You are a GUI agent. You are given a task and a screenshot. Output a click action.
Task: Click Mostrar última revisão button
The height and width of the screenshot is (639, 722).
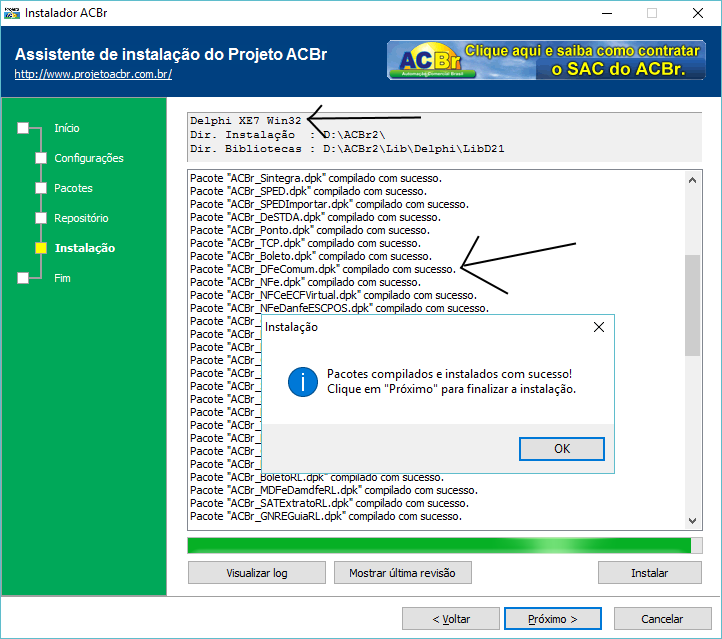tap(402, 573)
